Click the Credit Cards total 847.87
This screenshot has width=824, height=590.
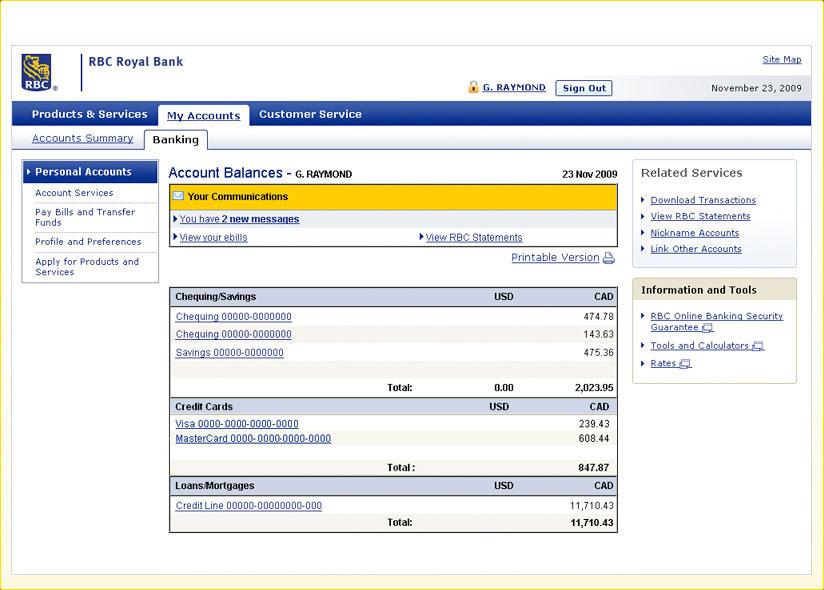593,467
